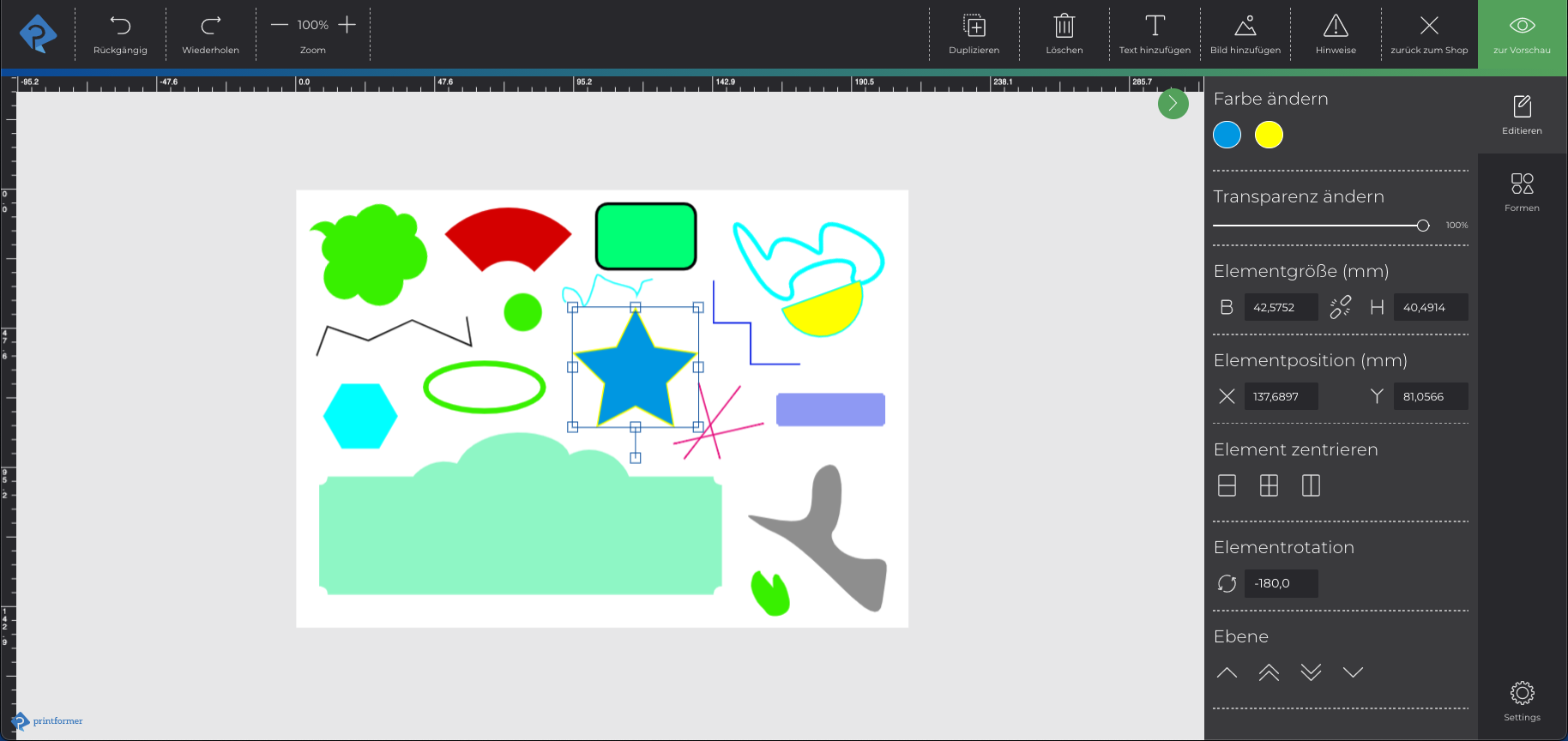Viewport: 1568px width, 741px height.
Task: Toggle the aspect ratio link between B and H
Action: click(1340, 307)
